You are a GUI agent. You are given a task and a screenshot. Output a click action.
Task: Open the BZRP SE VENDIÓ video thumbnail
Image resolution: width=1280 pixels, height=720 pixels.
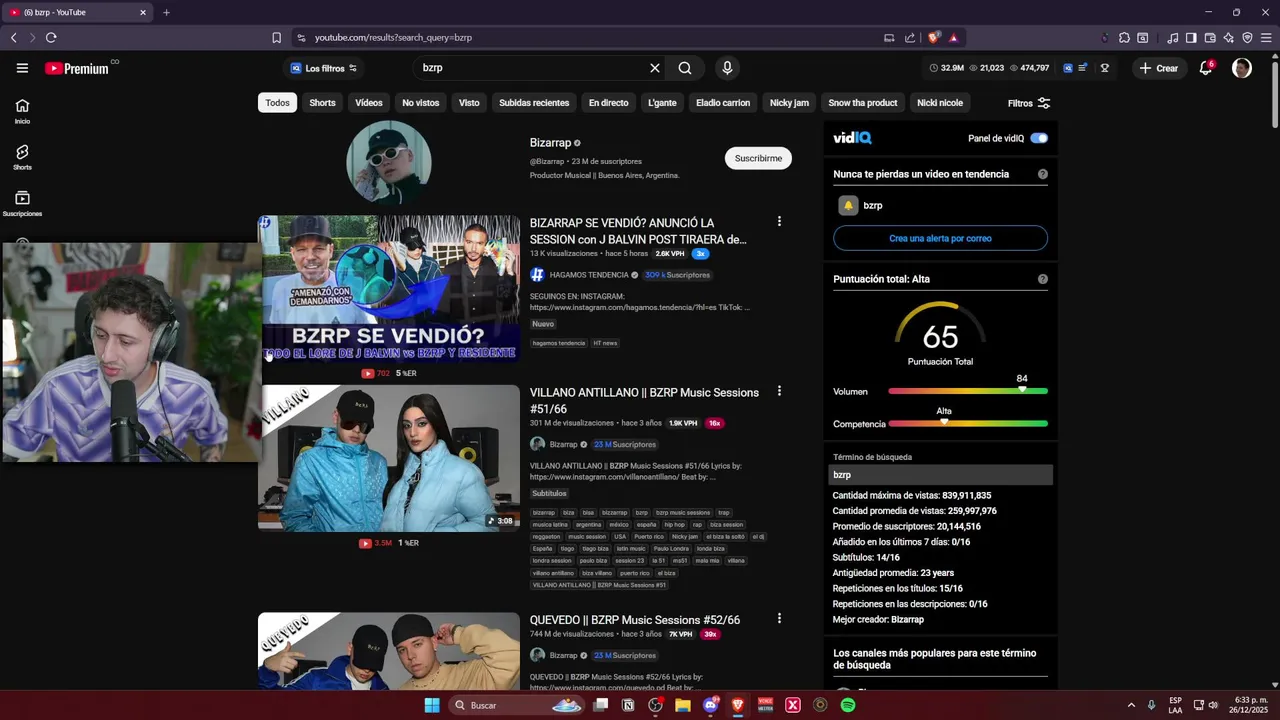(389, 288)
